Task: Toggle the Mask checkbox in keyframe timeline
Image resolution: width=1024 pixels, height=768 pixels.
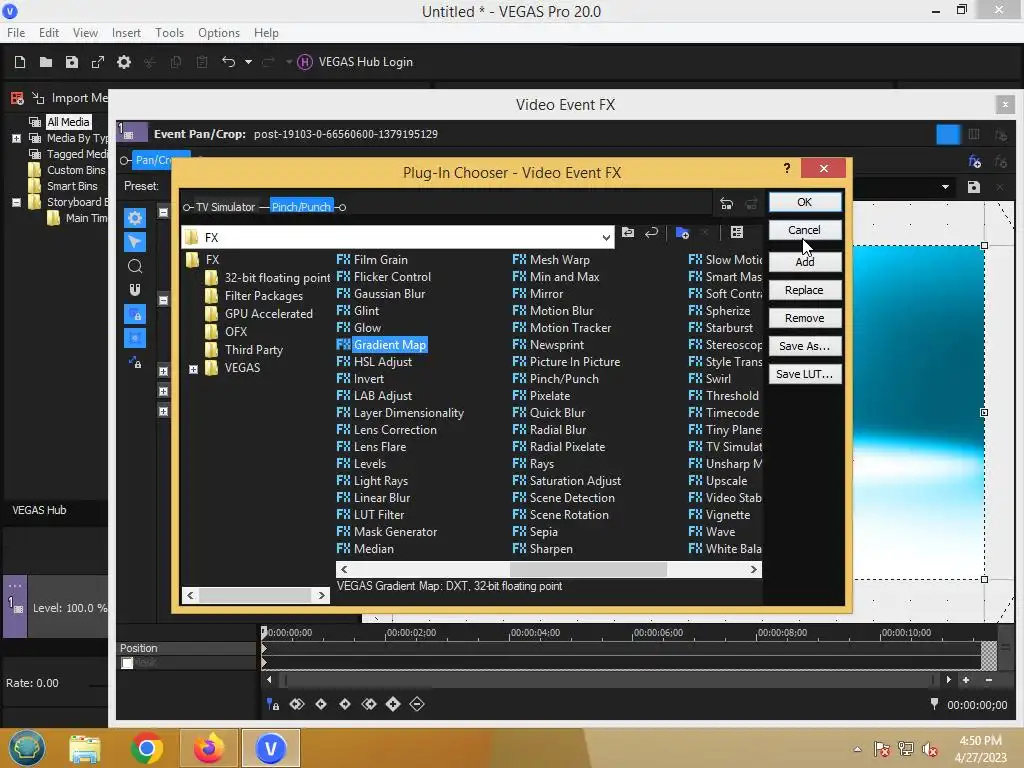Action: click(127, 663)
